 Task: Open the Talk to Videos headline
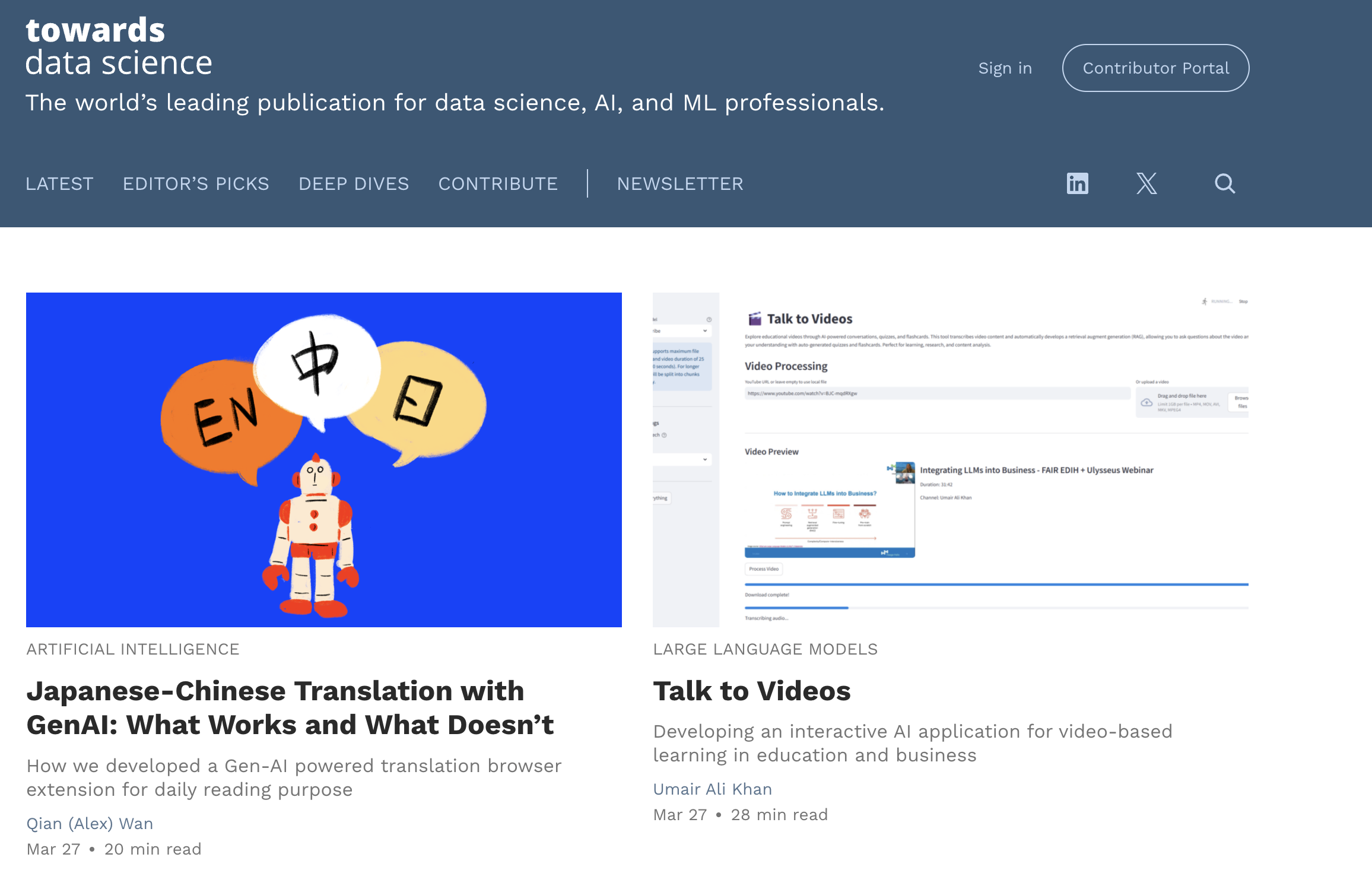coord(752,691)
